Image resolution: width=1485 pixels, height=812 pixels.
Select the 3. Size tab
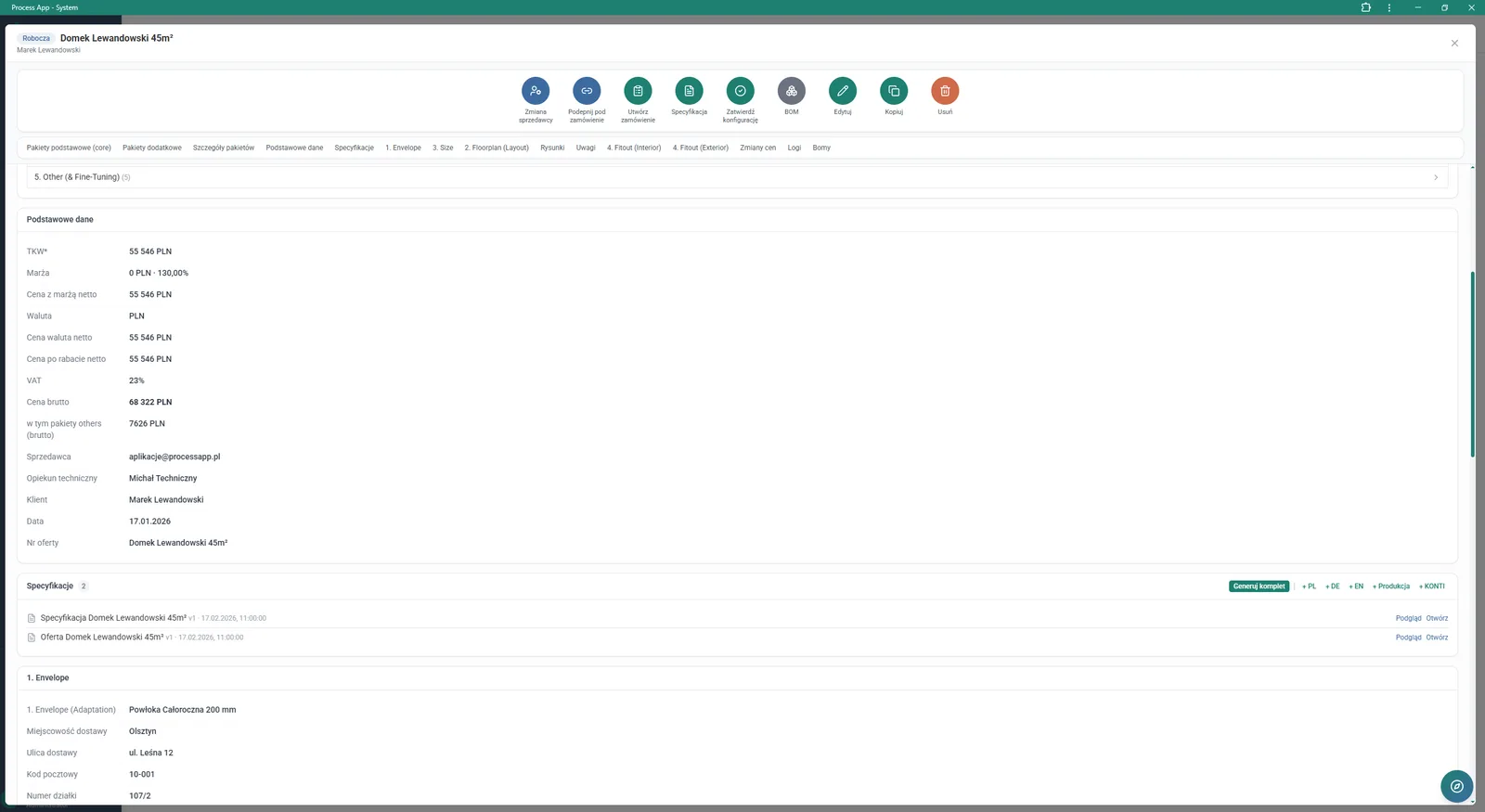(x=443, y=148)
